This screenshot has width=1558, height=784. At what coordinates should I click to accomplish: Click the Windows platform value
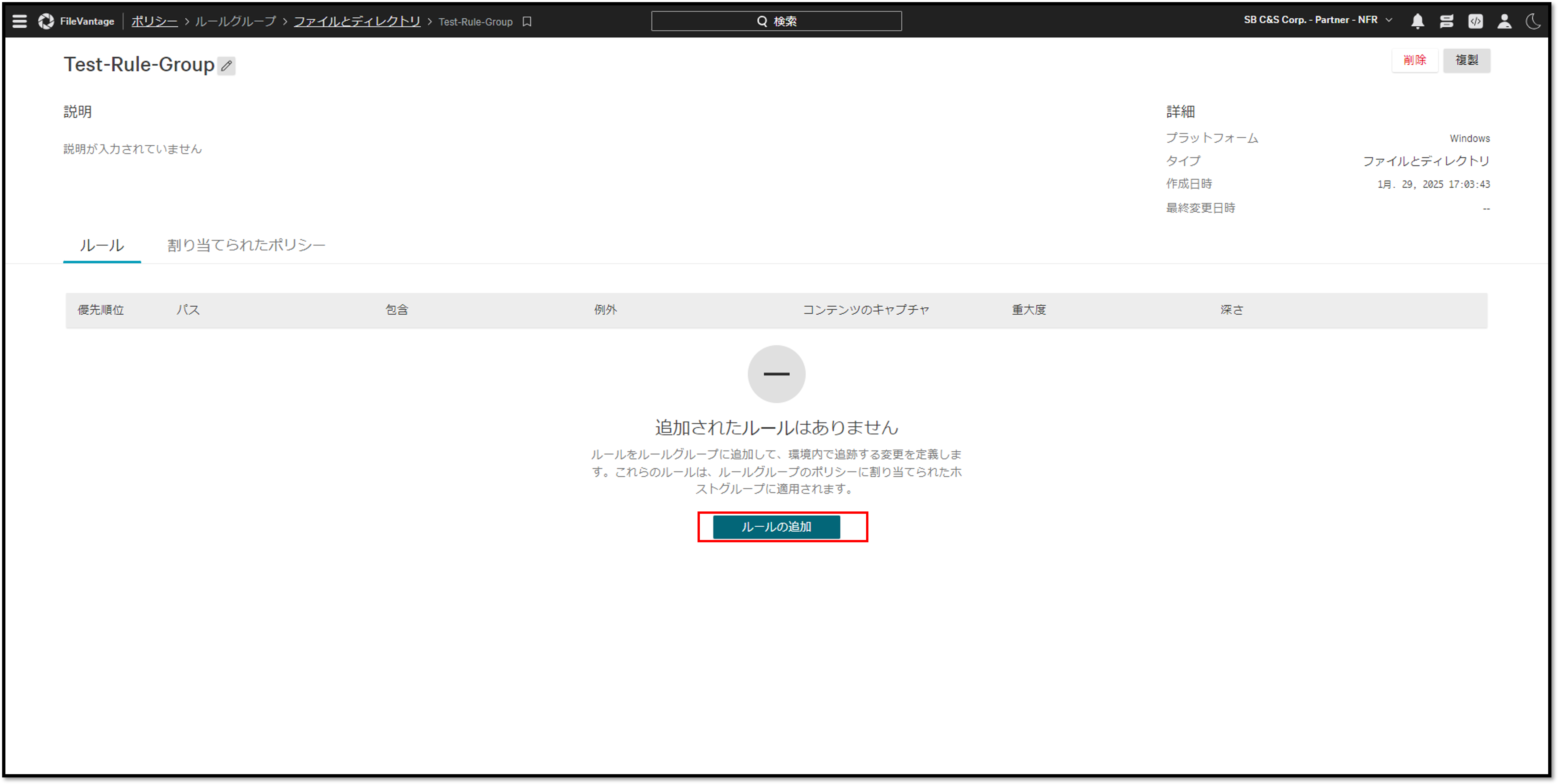(1470, 139)
